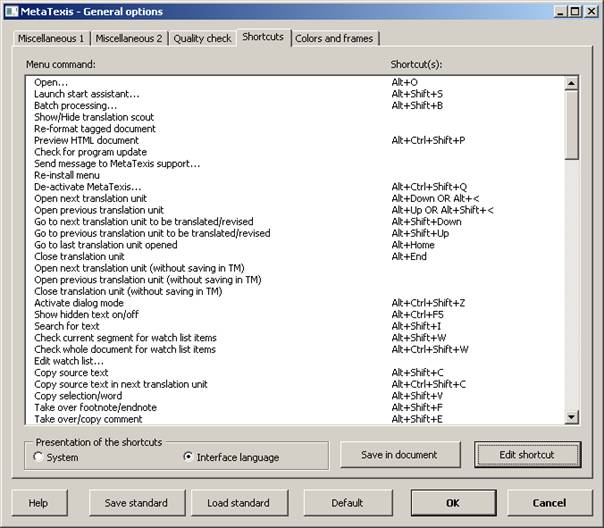Open Help for the dialog
This screenshot has height=528, width=604.
tap(39, 503)
